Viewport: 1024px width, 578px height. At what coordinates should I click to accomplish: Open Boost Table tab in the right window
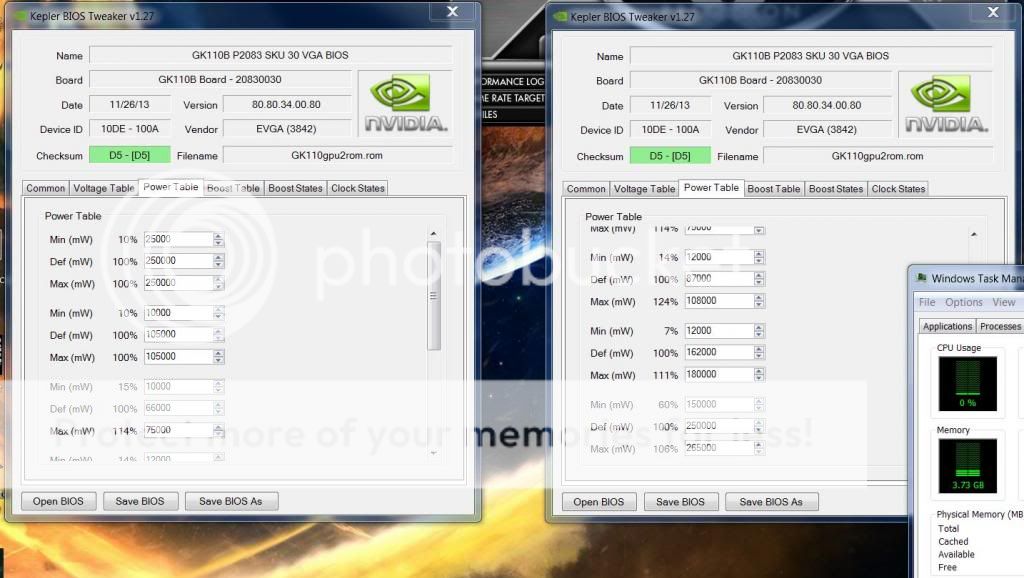(x=773, y=189)
